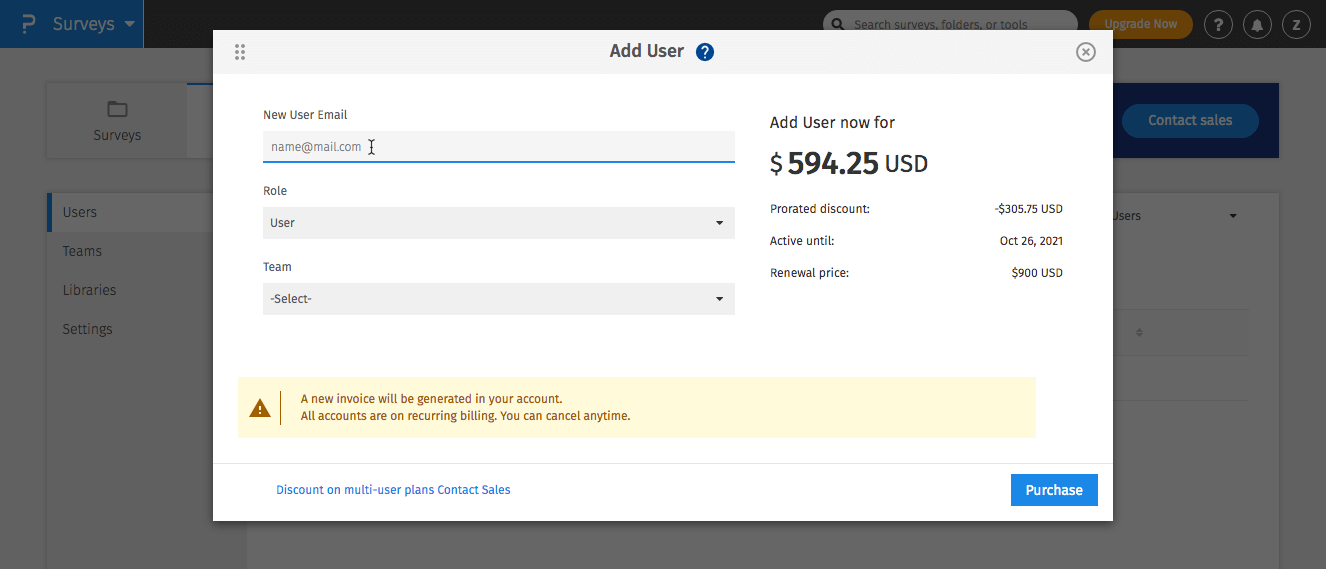Expand the Team select dropdown

click(498, 299)
